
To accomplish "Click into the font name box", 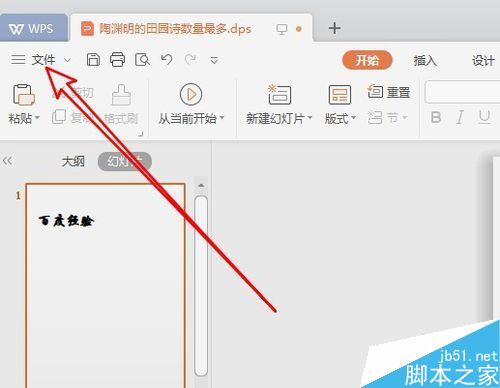I will pos(463,92).
